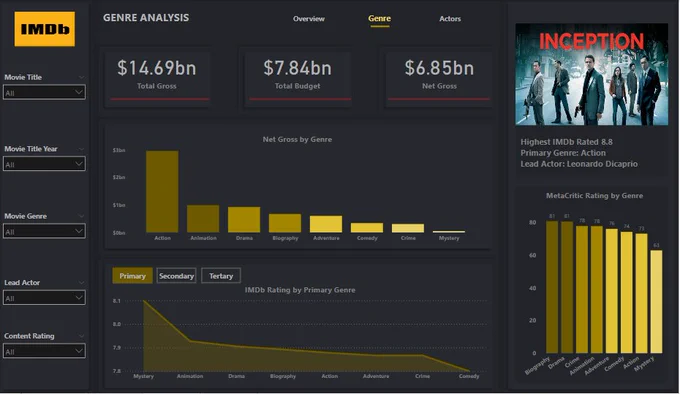The image size is (680, 394).
Task: Click the 'Primary Genre: Action' text
Action: [563, 153]
